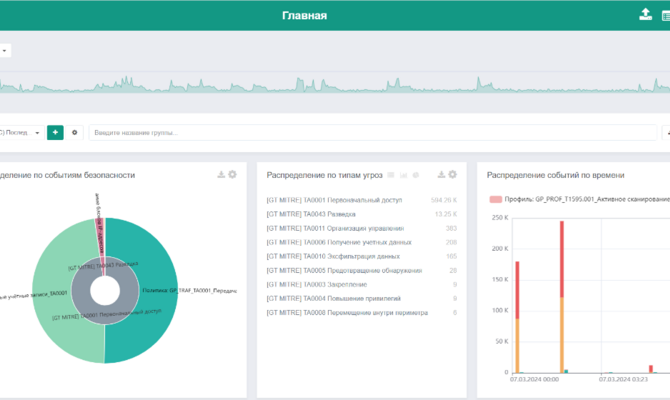Click 'Распределение по типам угроз' widget title
This screenshot has height=400, width=670.
(x=324, y=175)
